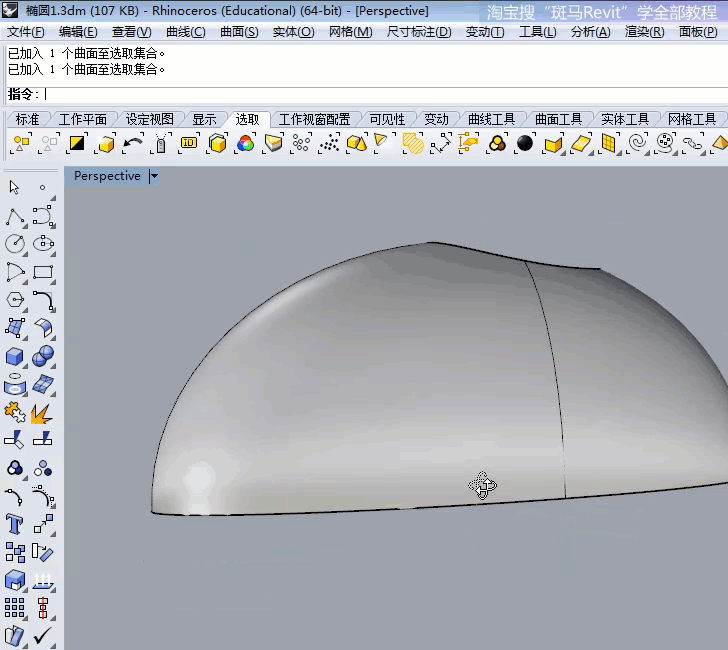The image size is (728, 650).
Task: Click the Select Previous arrow icon
Action: [x=133, y=143]
